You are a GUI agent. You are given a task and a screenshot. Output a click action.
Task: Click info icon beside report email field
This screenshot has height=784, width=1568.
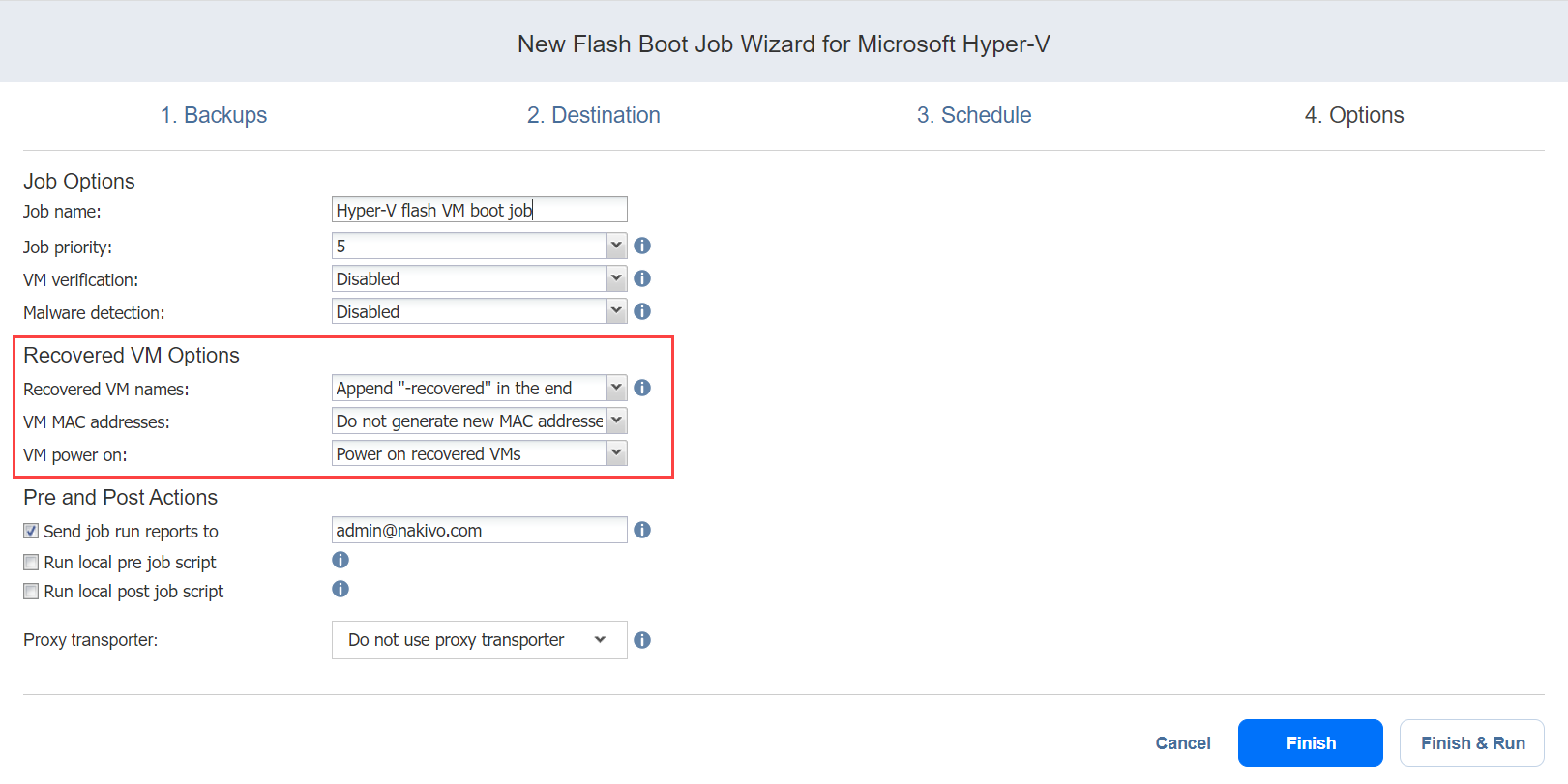point(642,531)
